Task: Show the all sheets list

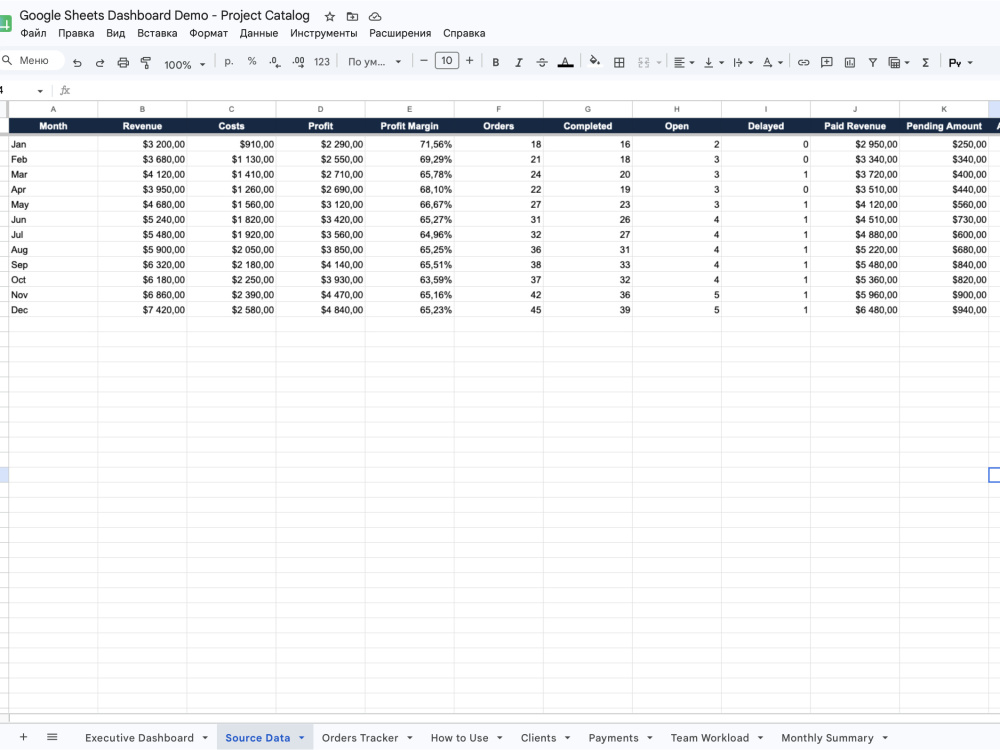Action: (x=52, y=737)
